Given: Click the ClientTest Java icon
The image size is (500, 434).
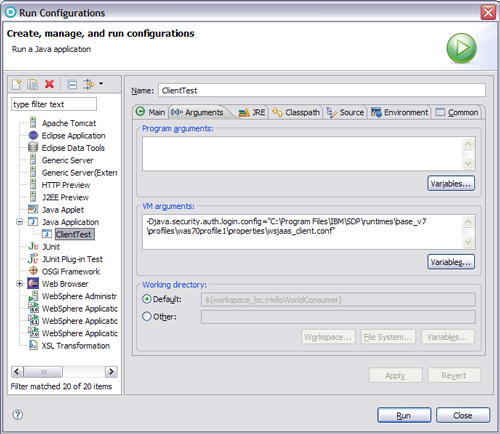Looking at the screenshot, I should (47, 234).
